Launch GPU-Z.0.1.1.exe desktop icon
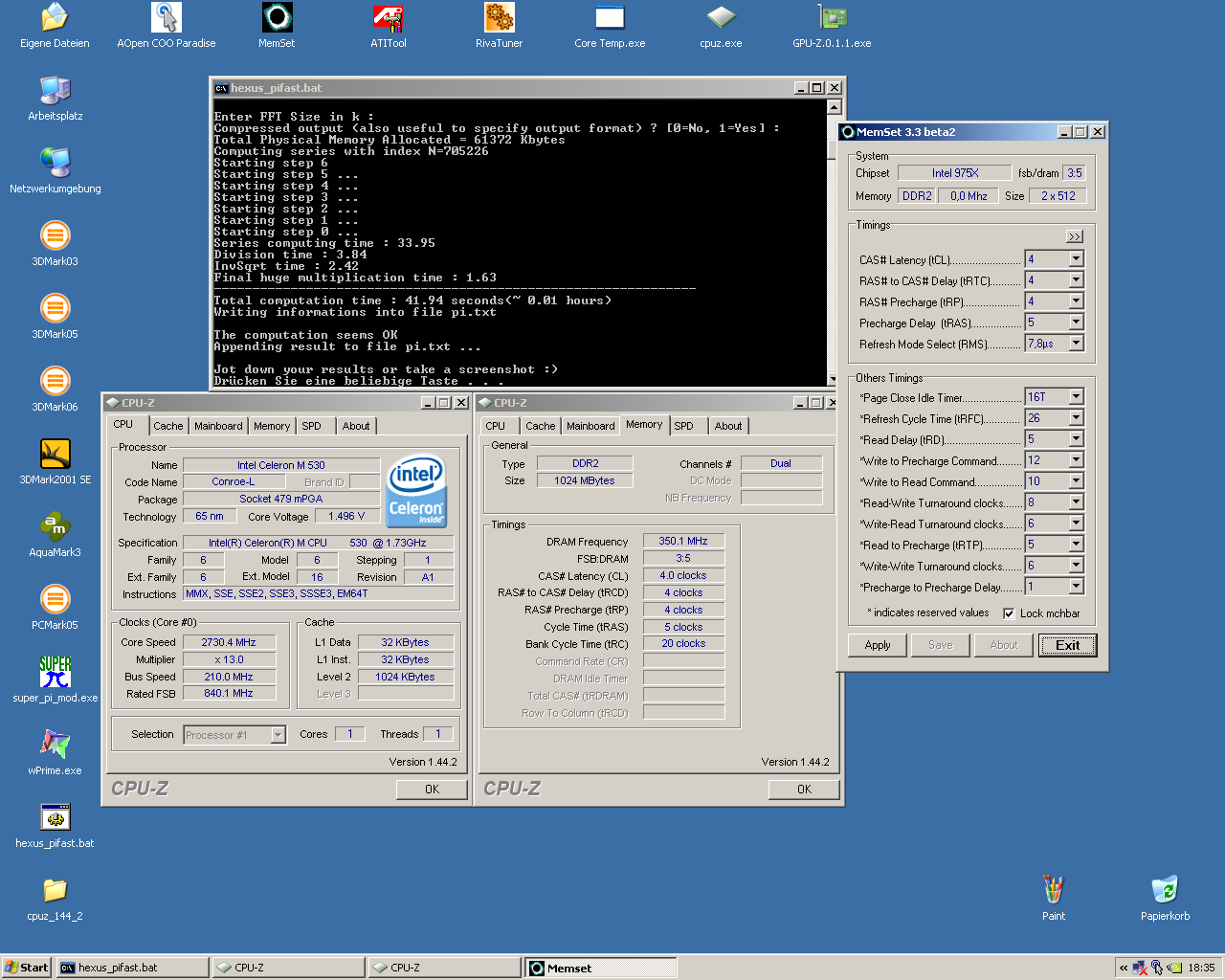Screen dimensions: 1225x980 tap(832, 26)
